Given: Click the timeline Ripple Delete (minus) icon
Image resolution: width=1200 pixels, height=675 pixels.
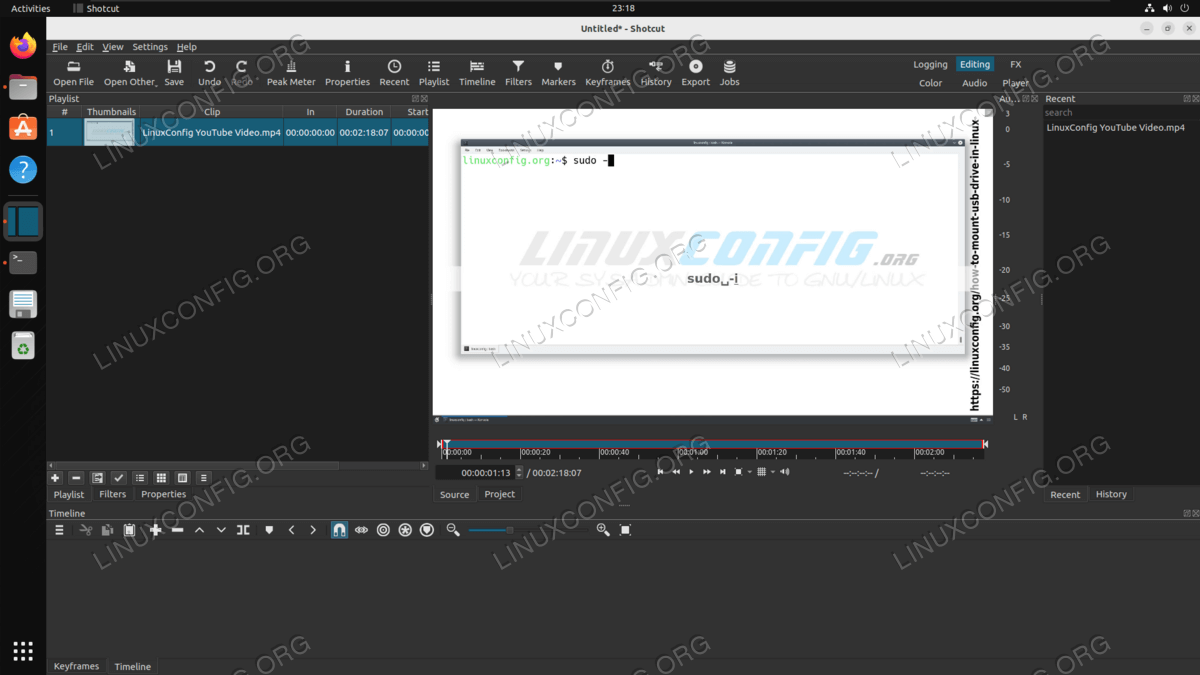Looking at the screenshot, I should [x=177, y=530].
